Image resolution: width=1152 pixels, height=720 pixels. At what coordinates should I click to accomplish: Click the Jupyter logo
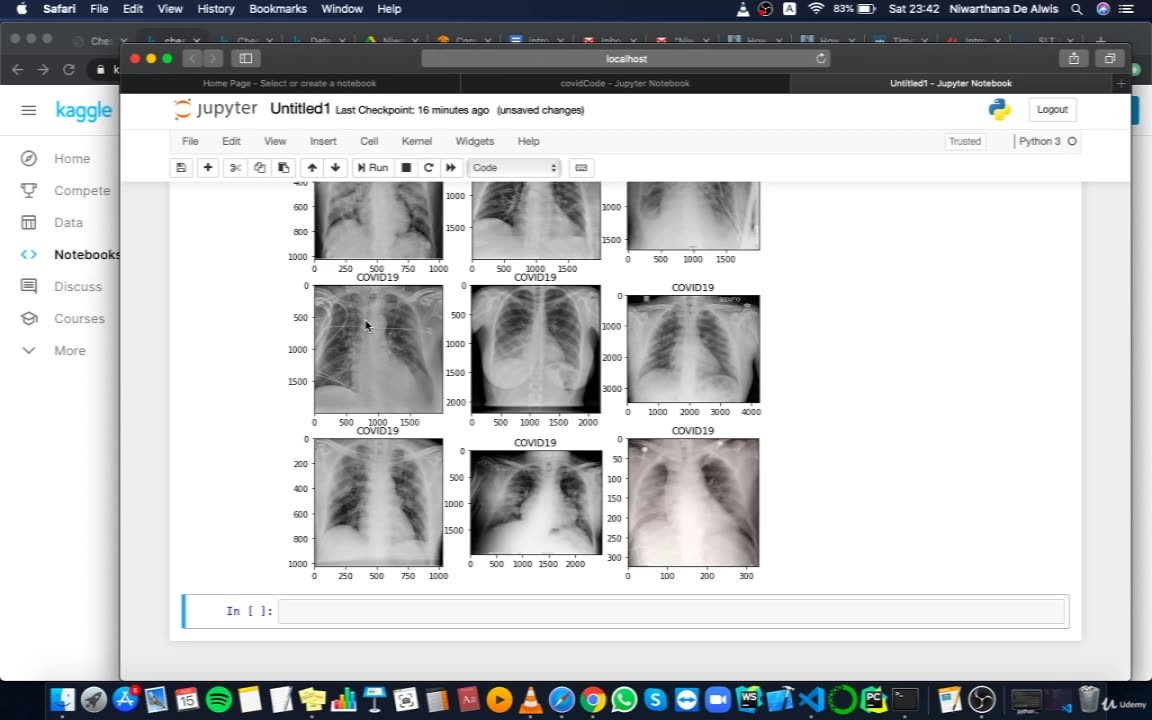click(215, 109)
